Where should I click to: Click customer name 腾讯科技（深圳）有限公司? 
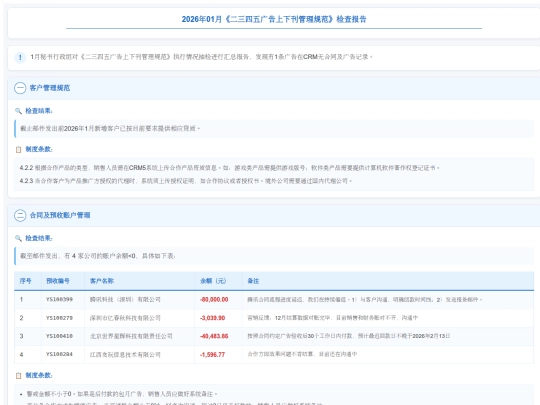click(125, 300)
